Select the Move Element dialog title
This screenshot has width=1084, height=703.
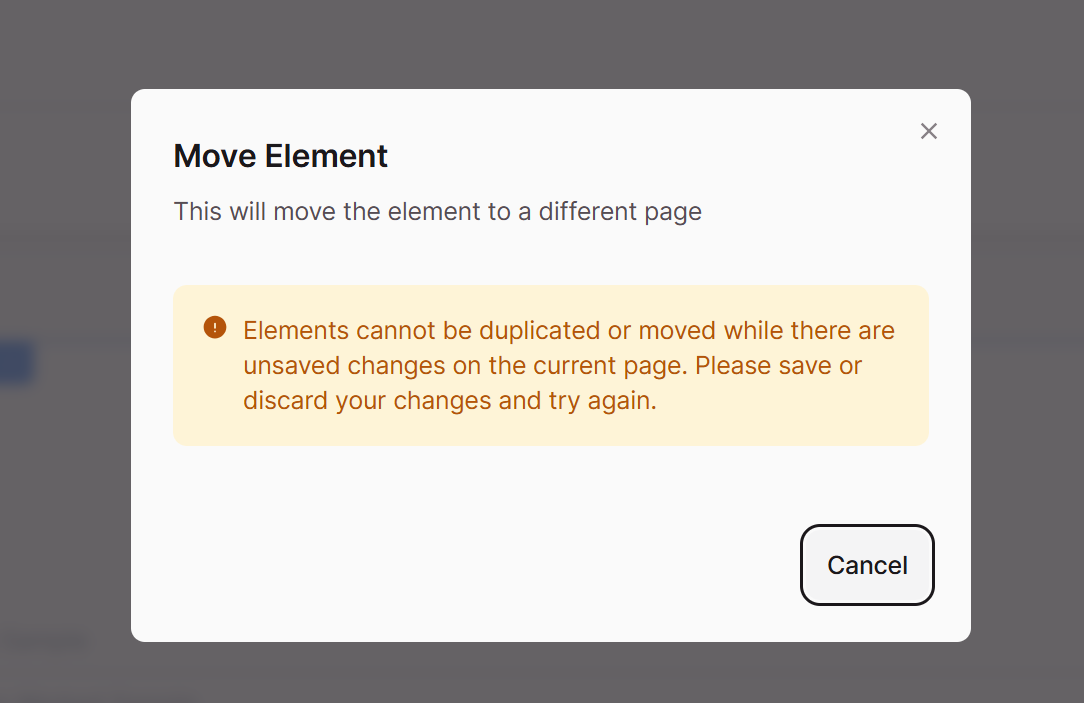click(280, 156)
